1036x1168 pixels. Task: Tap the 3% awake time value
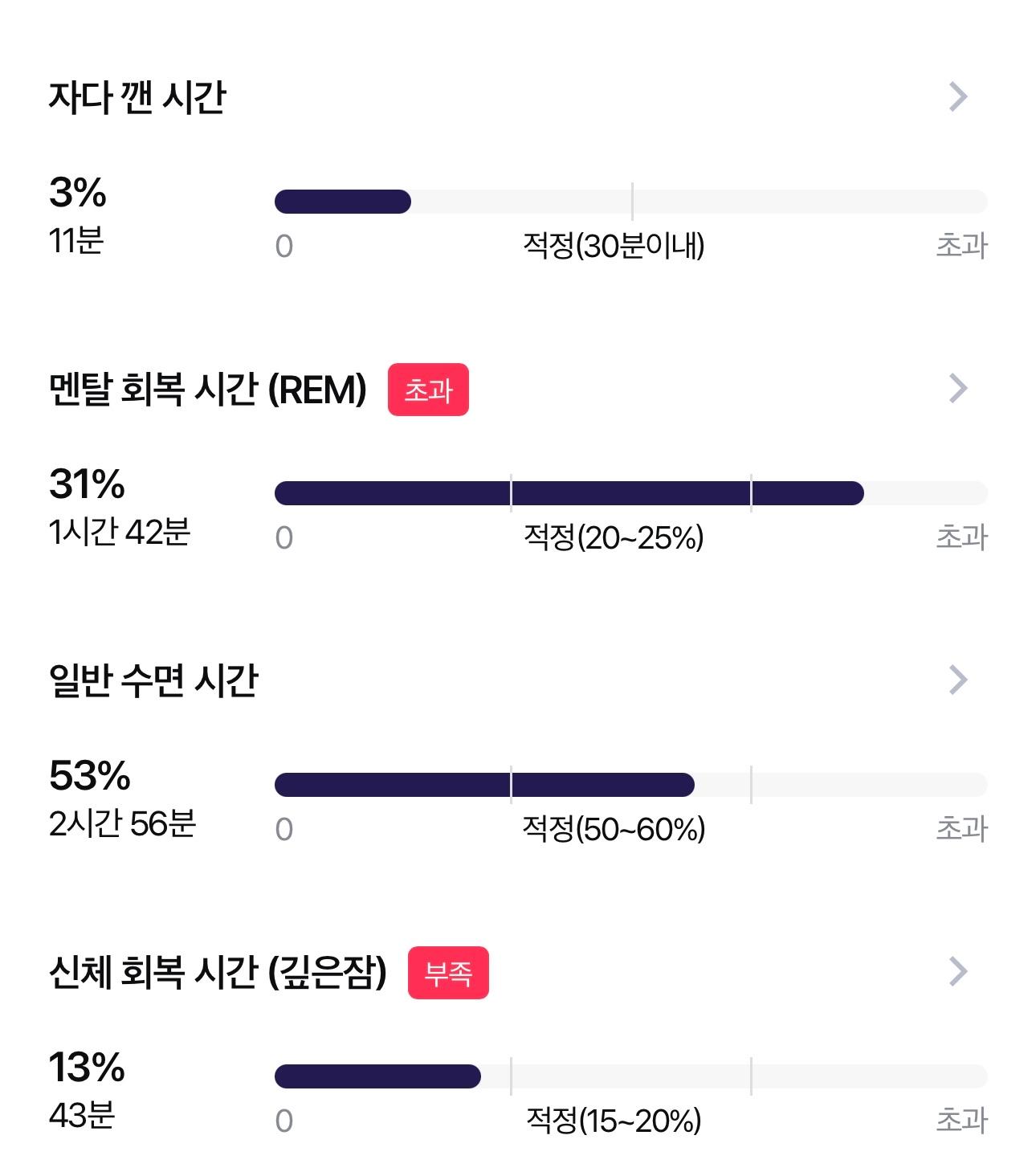tap(78, 193)
